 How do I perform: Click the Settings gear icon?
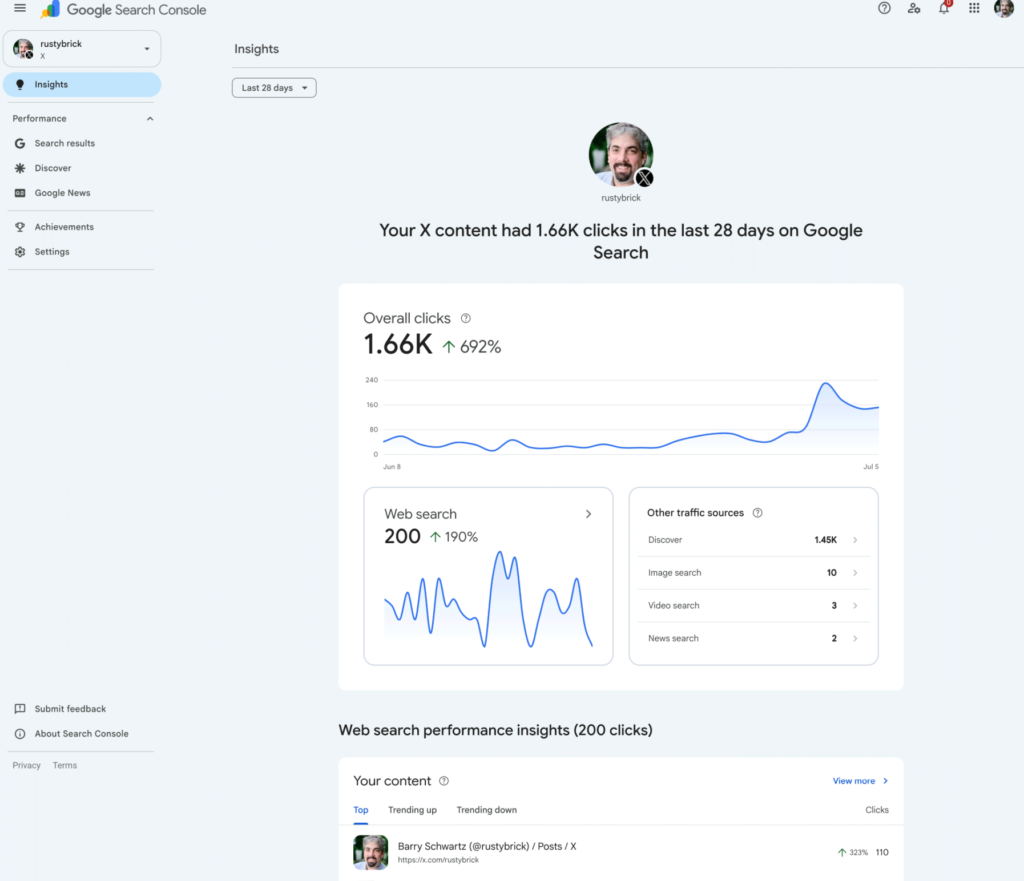(20, 252)
